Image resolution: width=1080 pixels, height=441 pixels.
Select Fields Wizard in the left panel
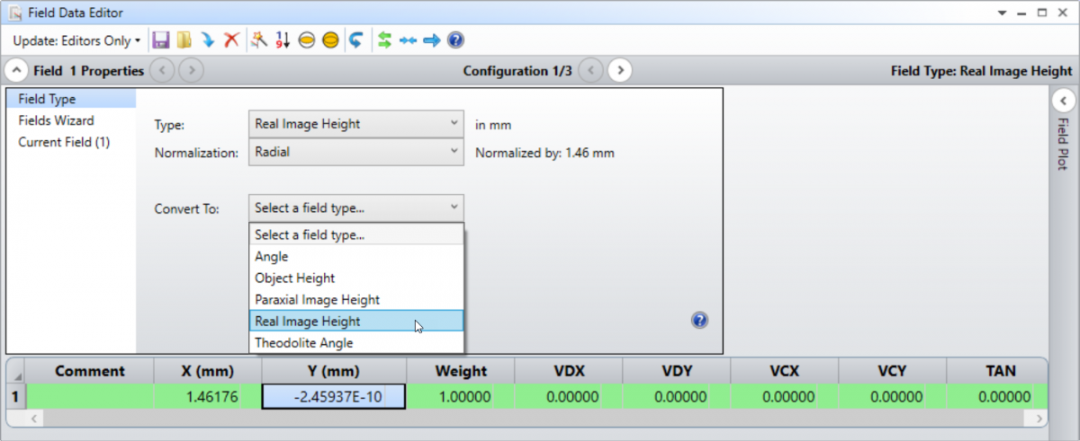tap(56, 120)
